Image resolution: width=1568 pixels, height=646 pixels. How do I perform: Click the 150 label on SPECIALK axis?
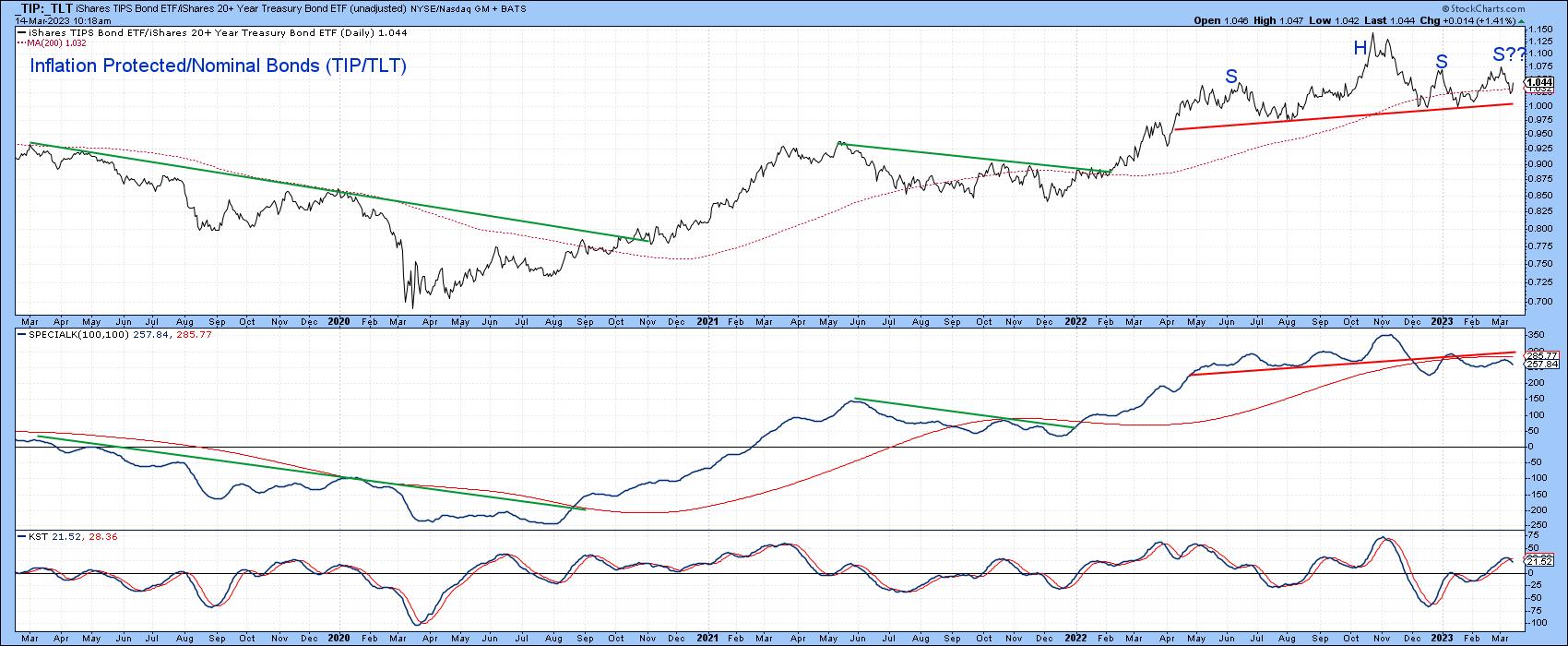tap(1537, 399)
